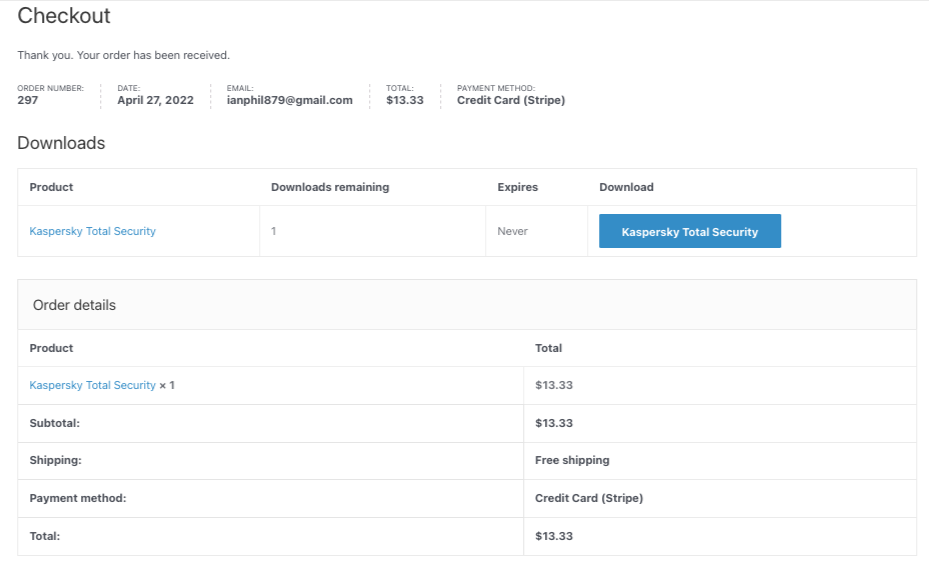Select the order number 297
Screen dimensions: 929x564
(28, 100)
